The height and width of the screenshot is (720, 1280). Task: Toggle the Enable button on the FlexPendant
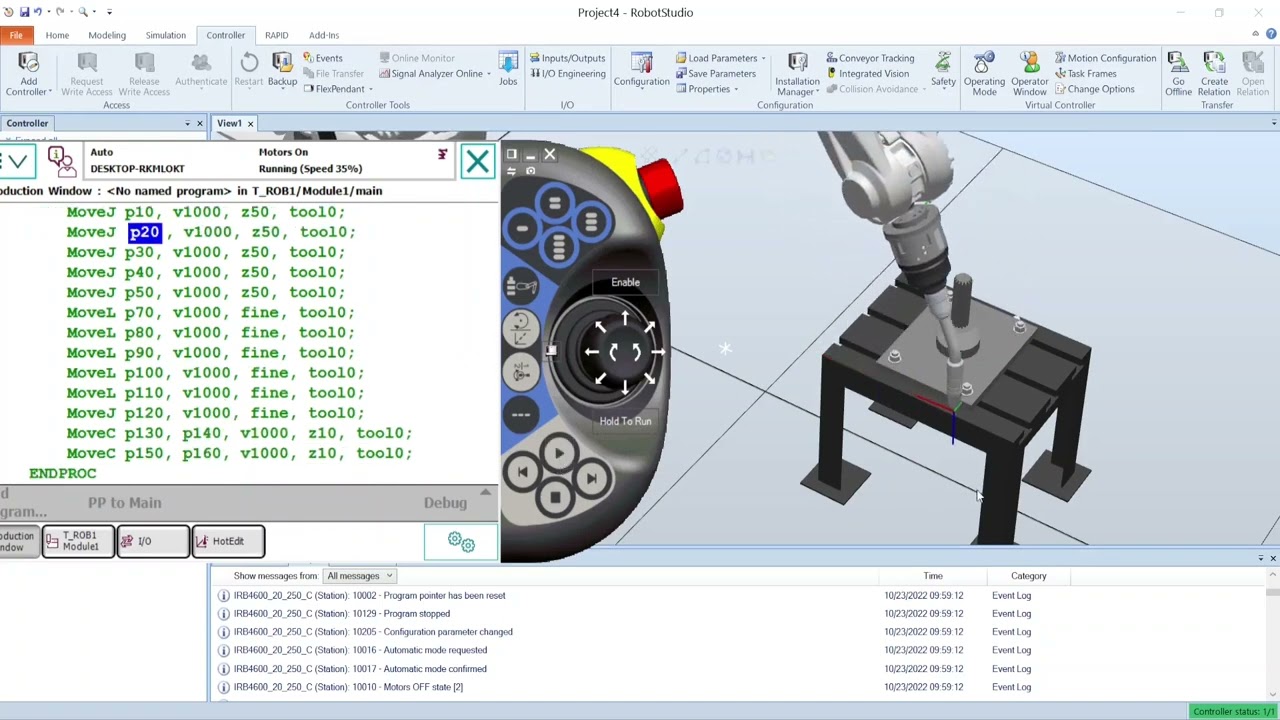click(x=625, y=283)
